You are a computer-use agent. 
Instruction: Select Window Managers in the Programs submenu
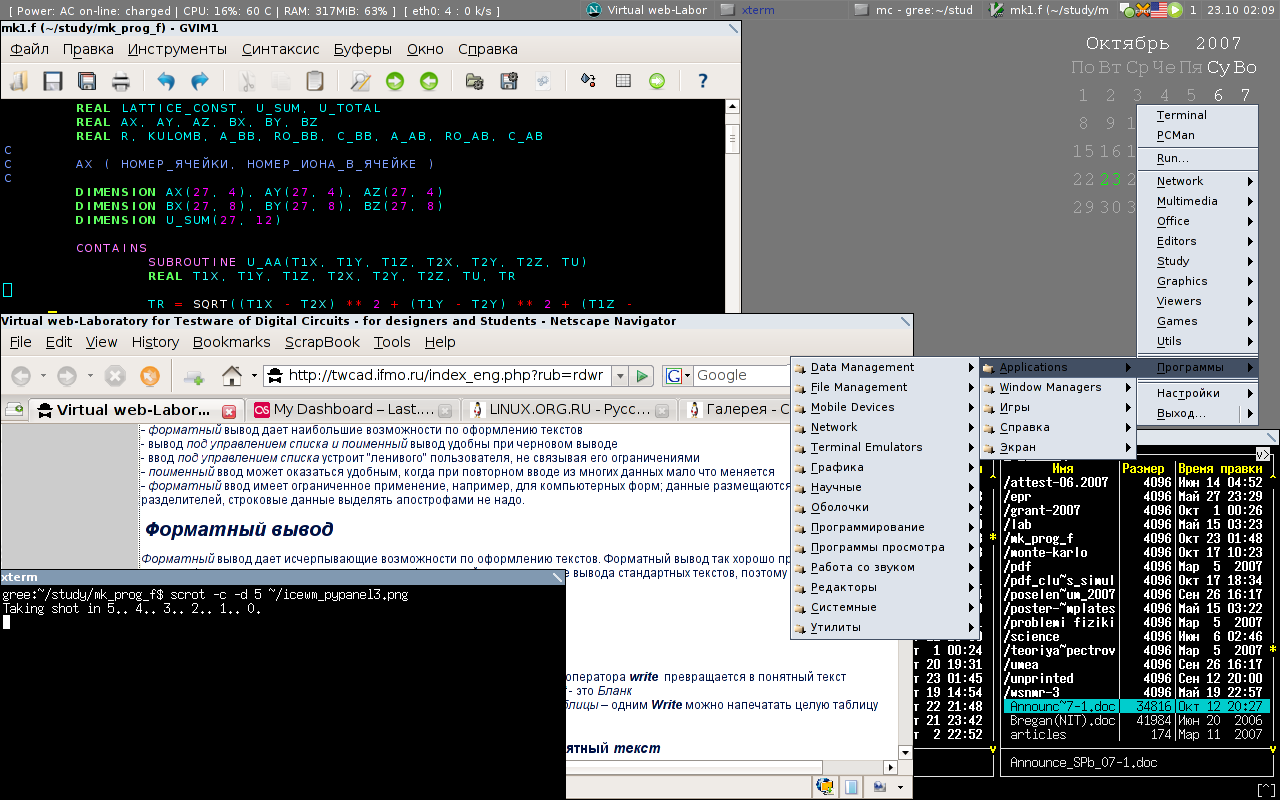[1050, 387]
